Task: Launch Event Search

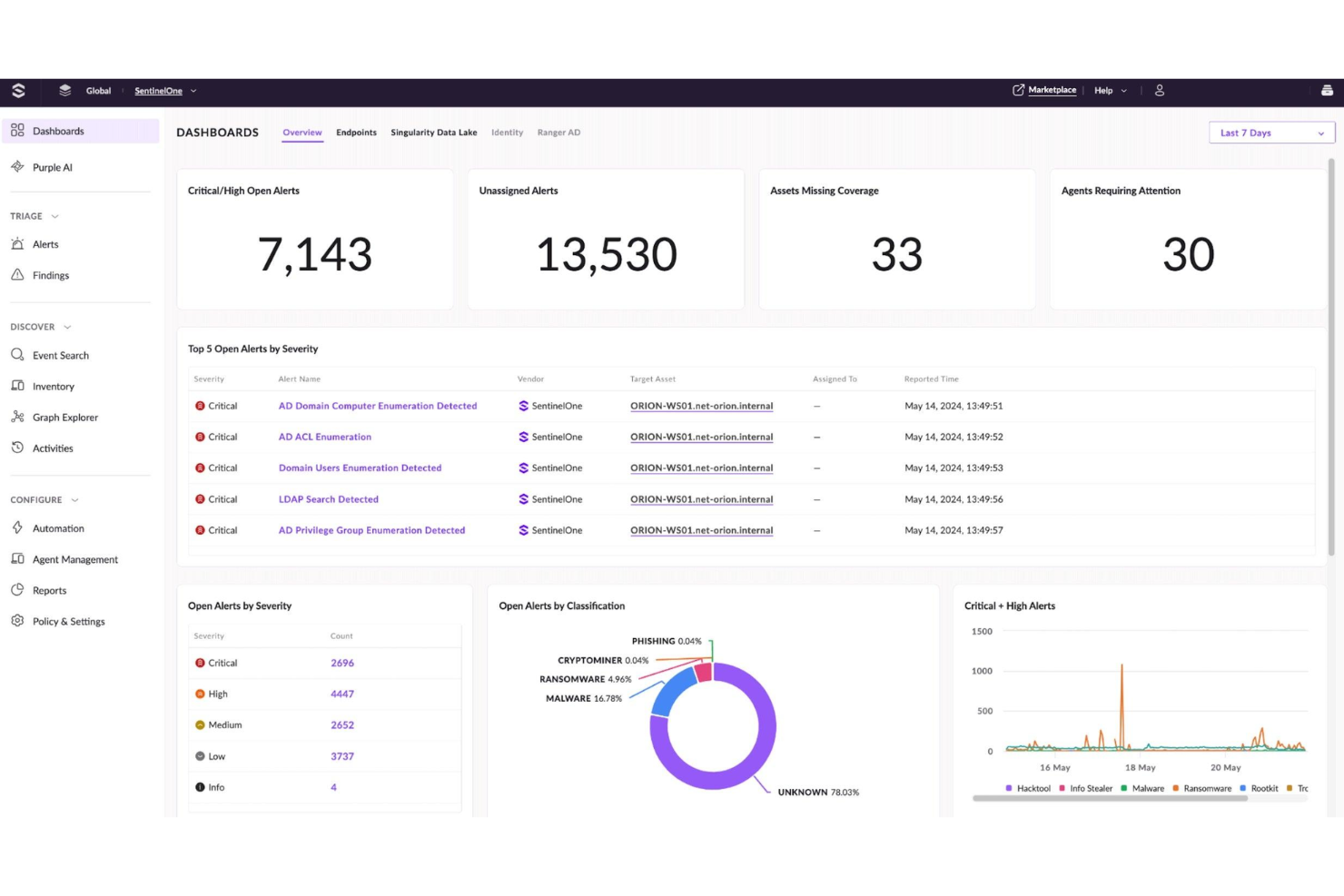Action: [61, 355]
